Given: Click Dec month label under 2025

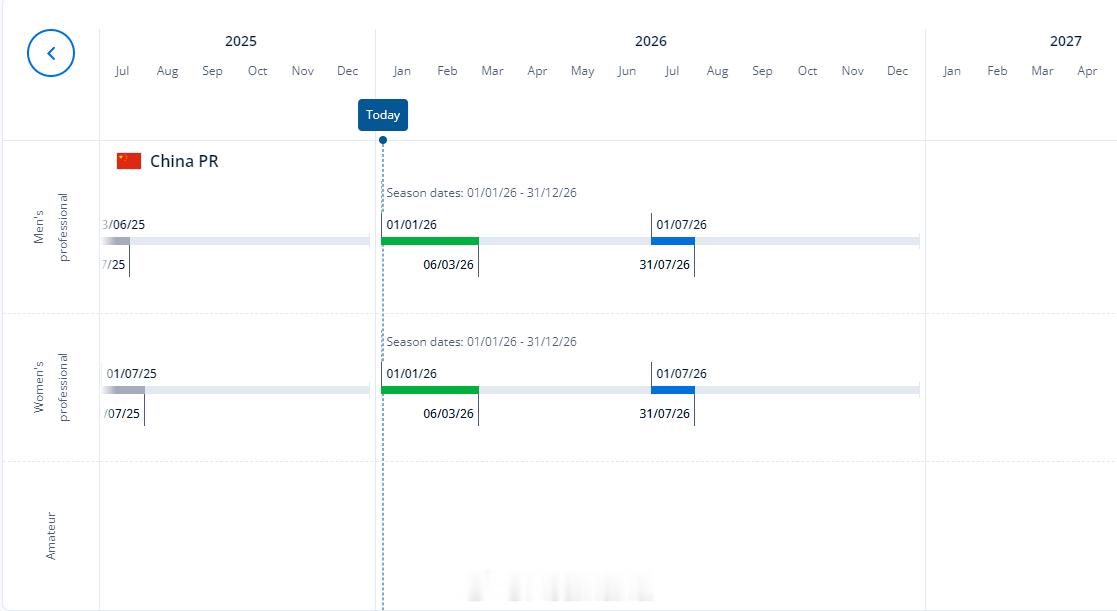Looking at the screenshot, I should click(348, 70).
